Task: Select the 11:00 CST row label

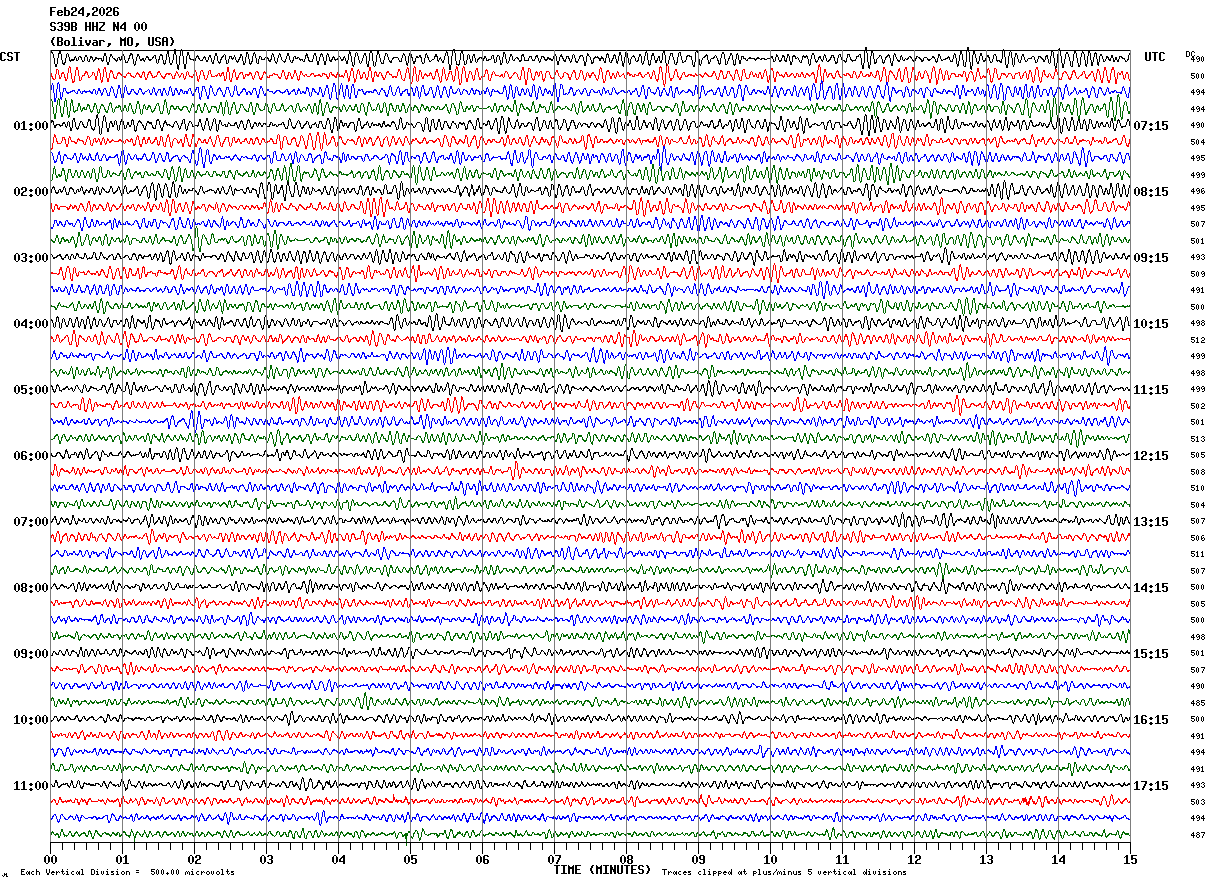Action: (30, 786)
